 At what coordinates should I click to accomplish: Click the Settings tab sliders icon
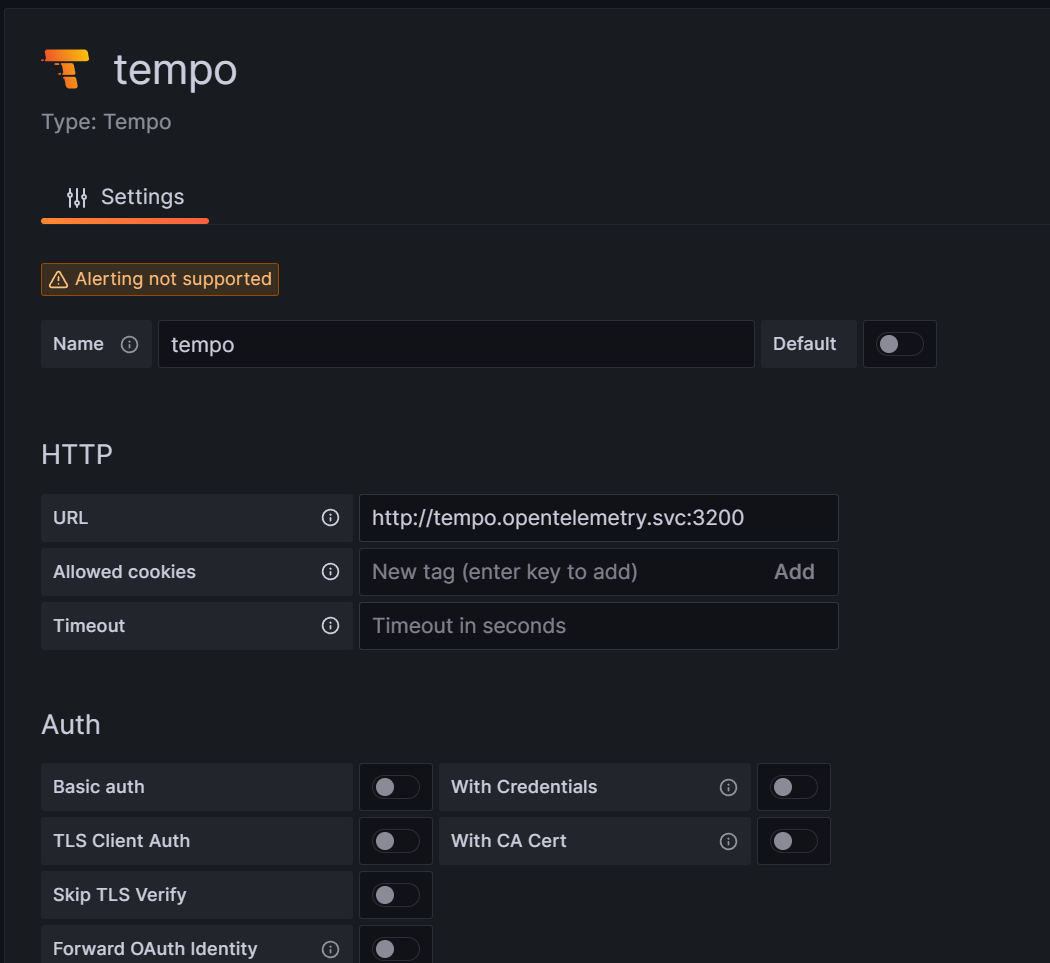pyautogui.click(x=77, y=198)
